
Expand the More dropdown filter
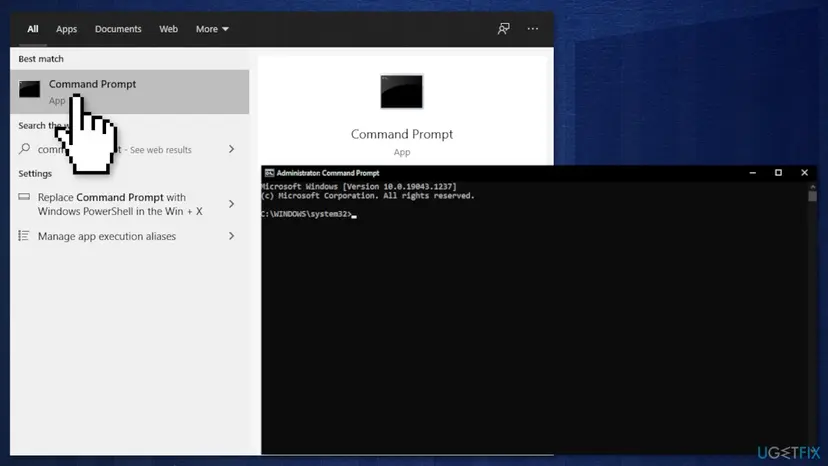pyautogui.click(x=212, y=29)
